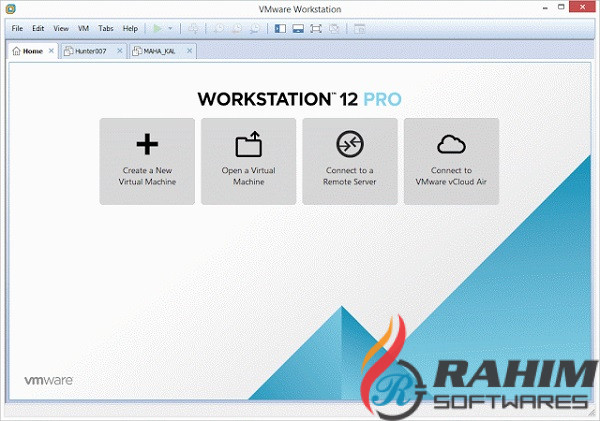600x421 pixels.
Task: Click the Home tab house icon
Action: tap(16, 51)
